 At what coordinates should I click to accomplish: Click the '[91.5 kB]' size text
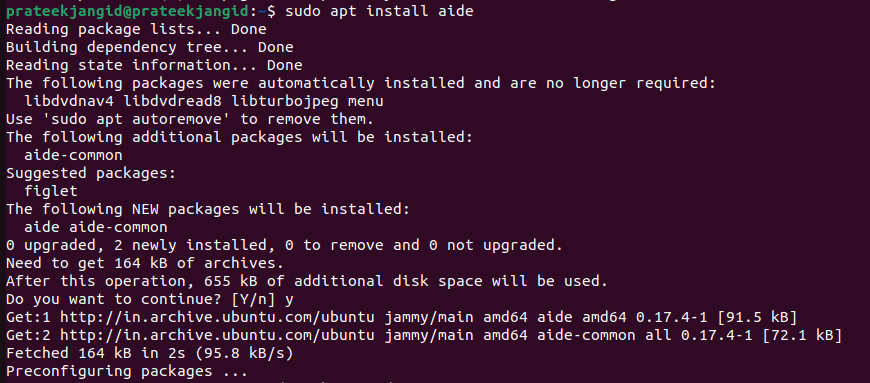pyautogui.click(x=756, y=318)
